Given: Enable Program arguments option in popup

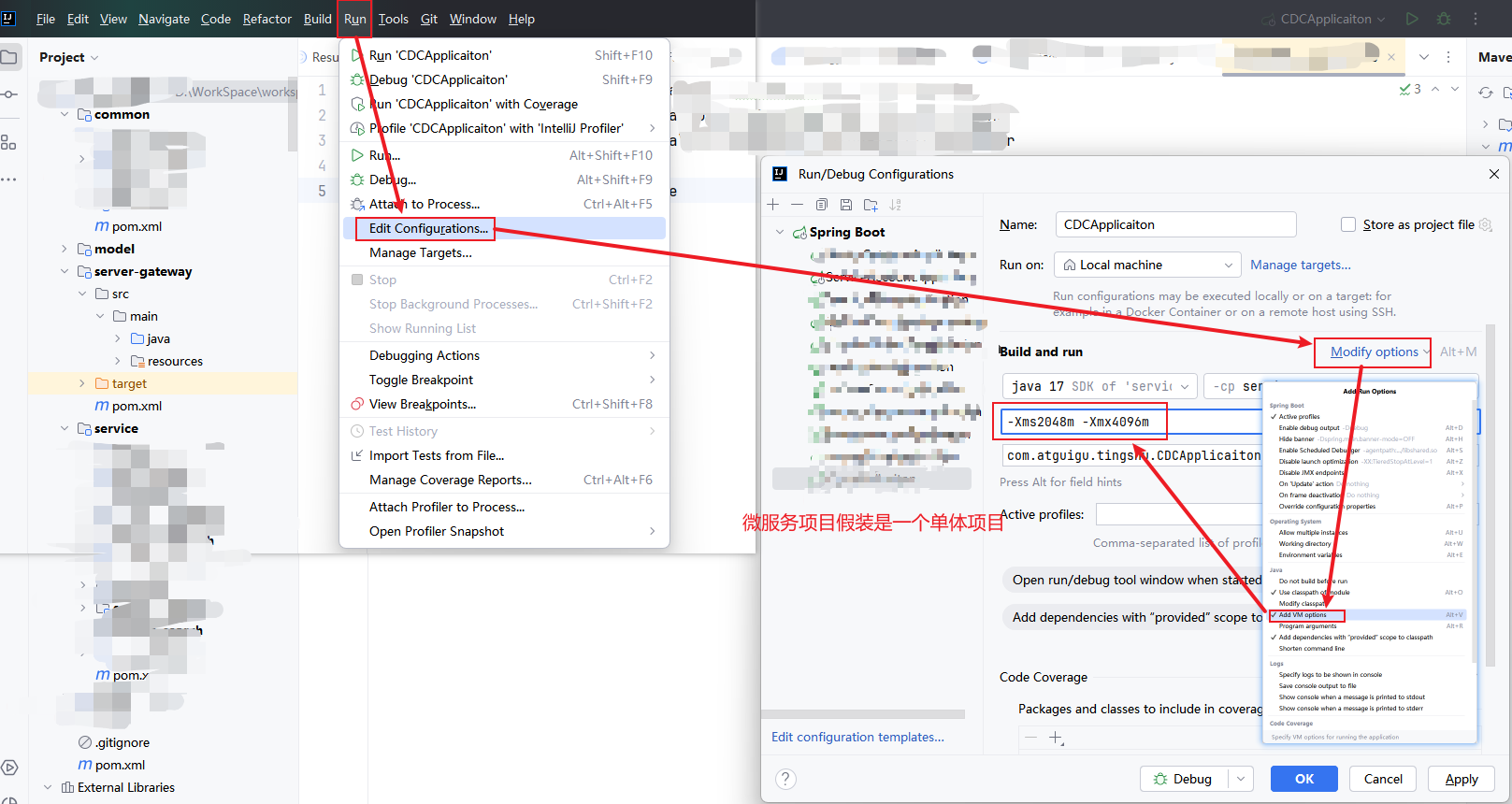Looking at the screenshot, I should coord(1307,626).
